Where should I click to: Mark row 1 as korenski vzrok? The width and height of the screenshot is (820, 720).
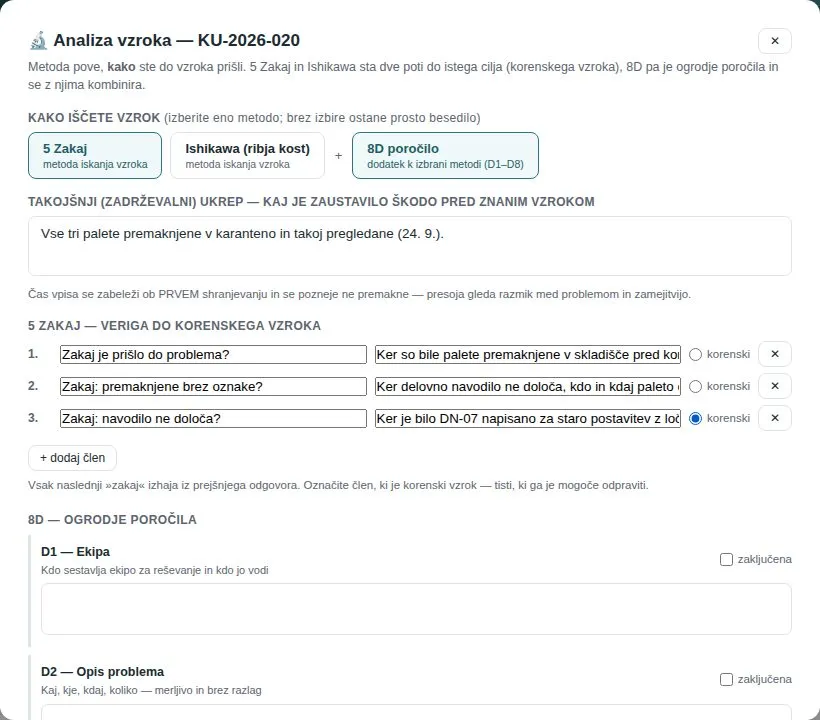(695, 355)
